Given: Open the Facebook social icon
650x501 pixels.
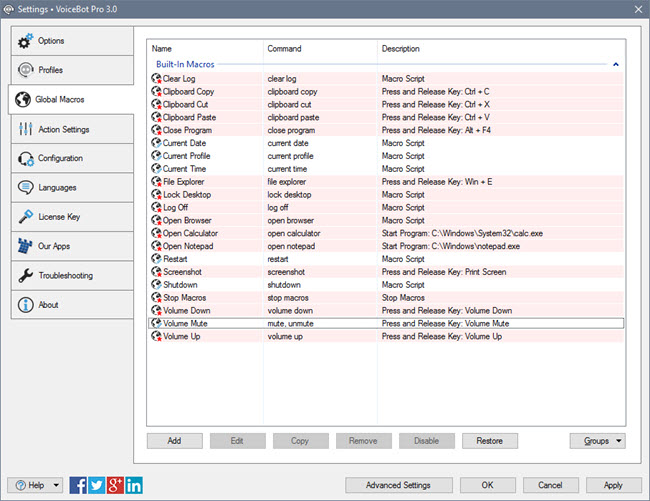Looking at the screenshot, I should (78, 485).
